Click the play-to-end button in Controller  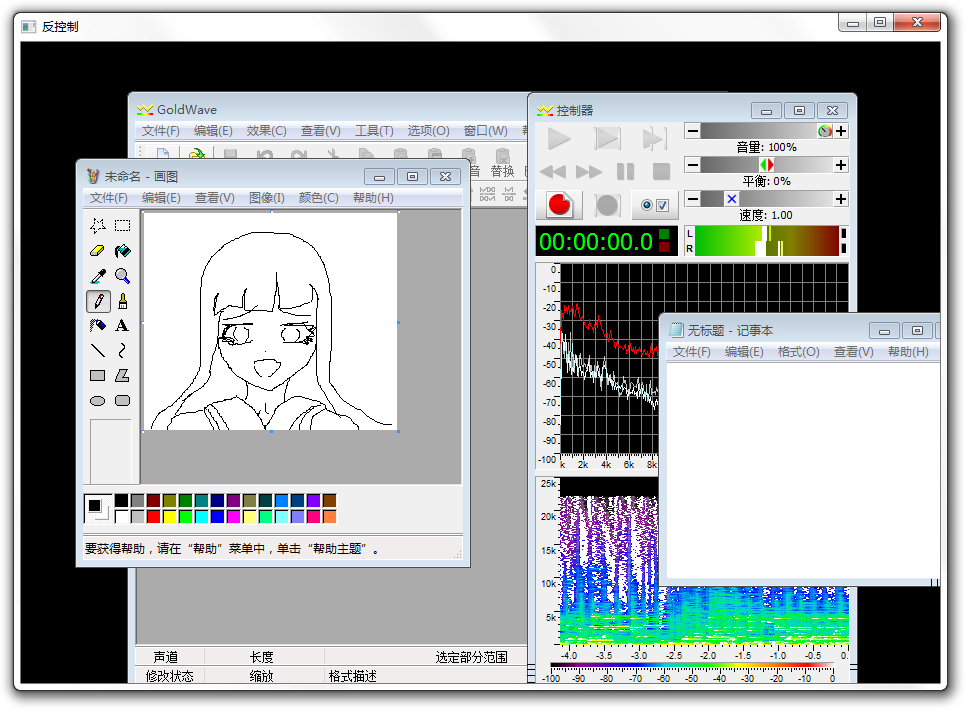tap(654, 139)
